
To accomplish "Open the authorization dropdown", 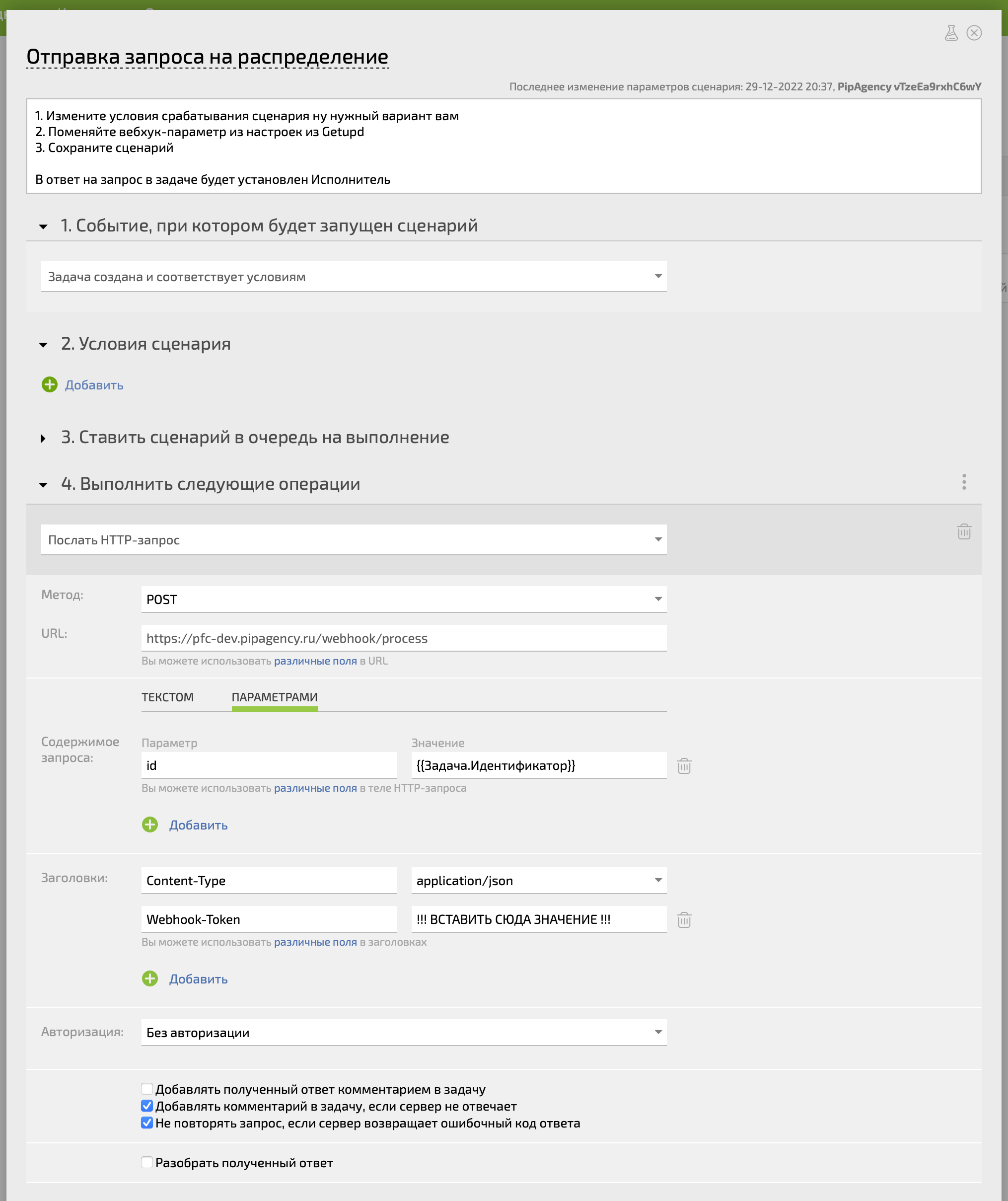I will (x=404, y=1032).
